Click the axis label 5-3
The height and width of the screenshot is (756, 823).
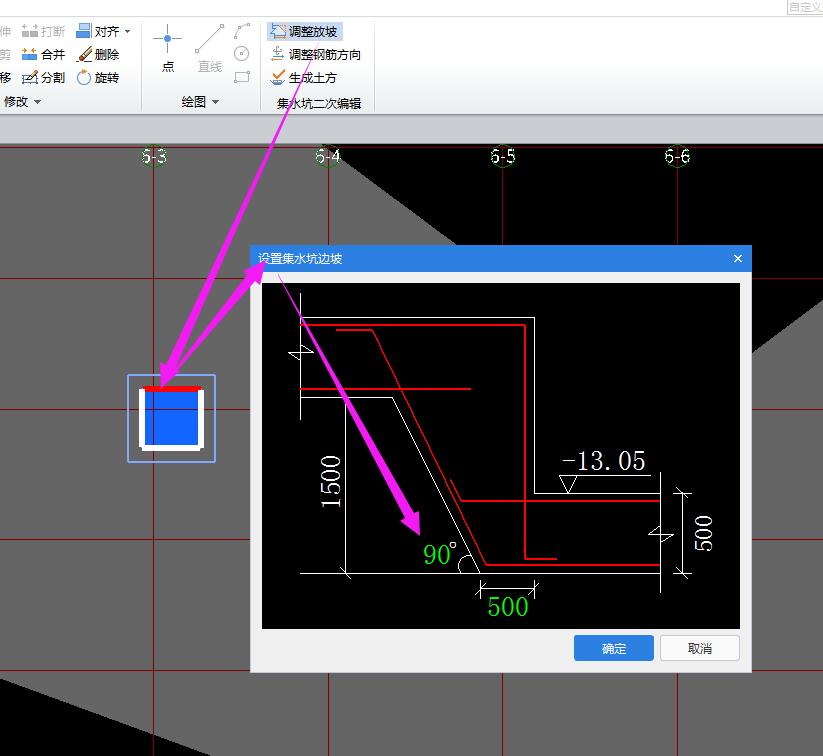(x=154, y=156)
